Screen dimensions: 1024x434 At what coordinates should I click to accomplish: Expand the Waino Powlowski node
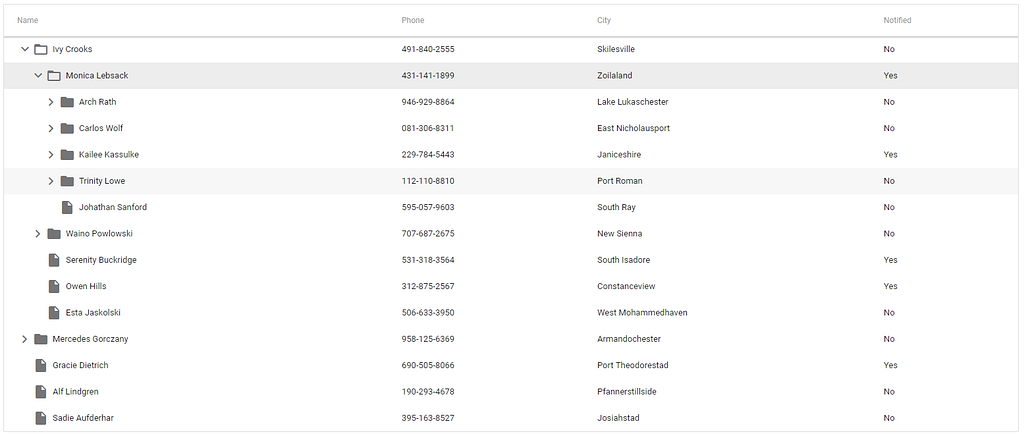tap(38, 234)
